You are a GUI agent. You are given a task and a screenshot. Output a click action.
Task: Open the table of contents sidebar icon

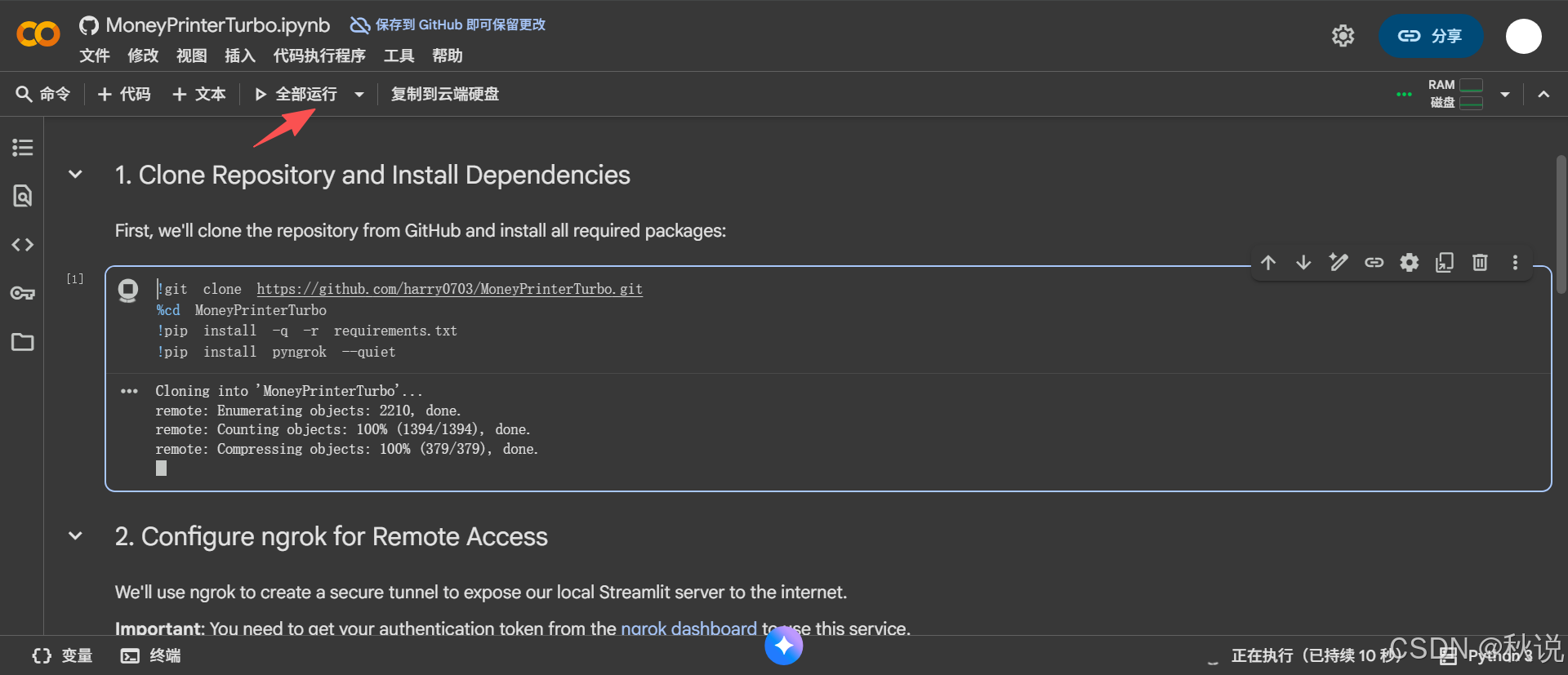click(22, 148)
